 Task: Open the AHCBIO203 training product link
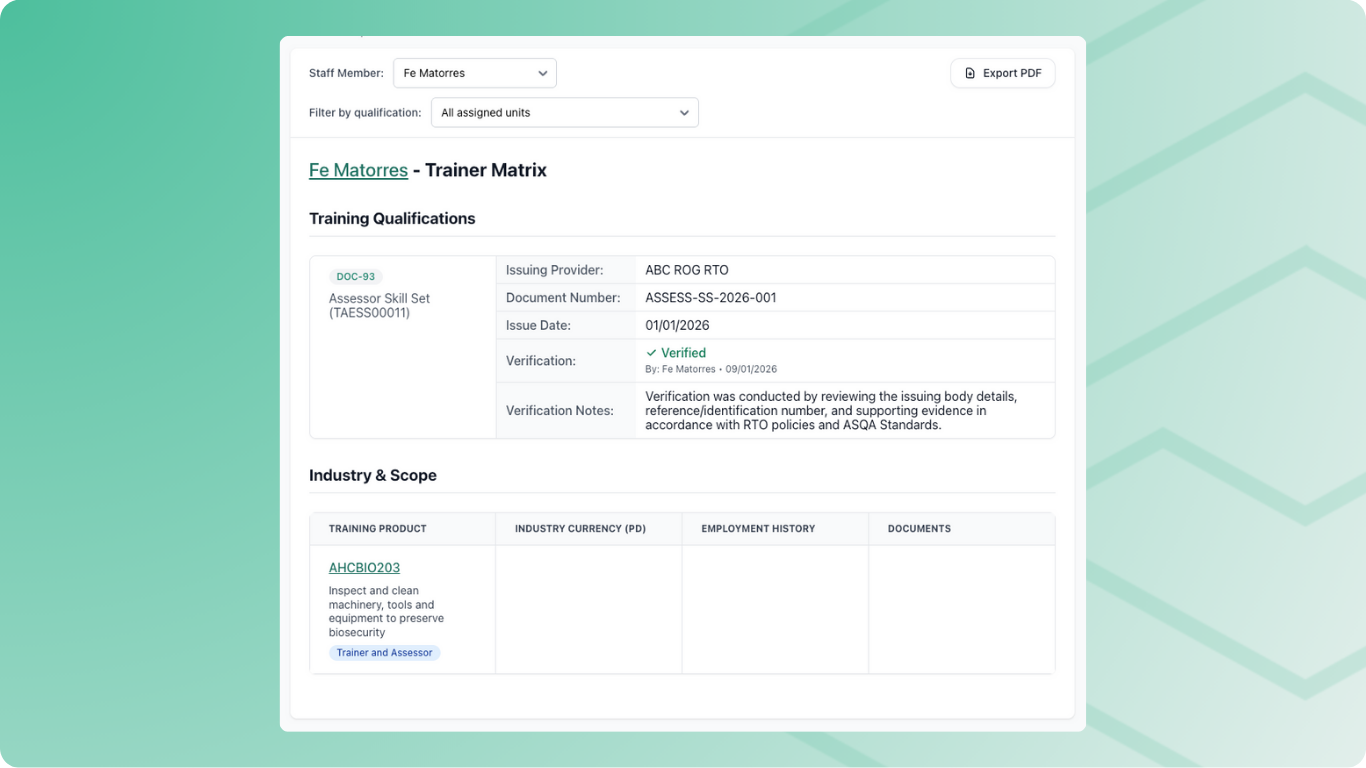[x=364, y=567]
